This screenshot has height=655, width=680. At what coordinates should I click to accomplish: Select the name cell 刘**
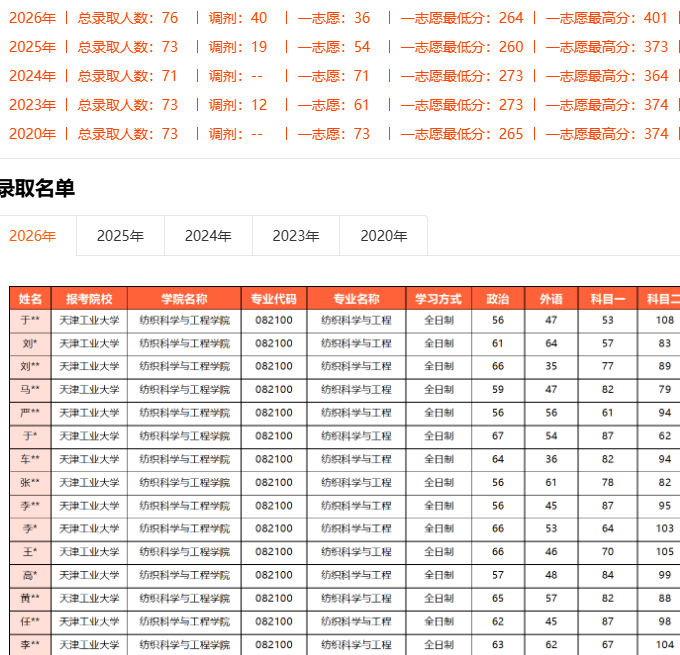coord(30,367)
